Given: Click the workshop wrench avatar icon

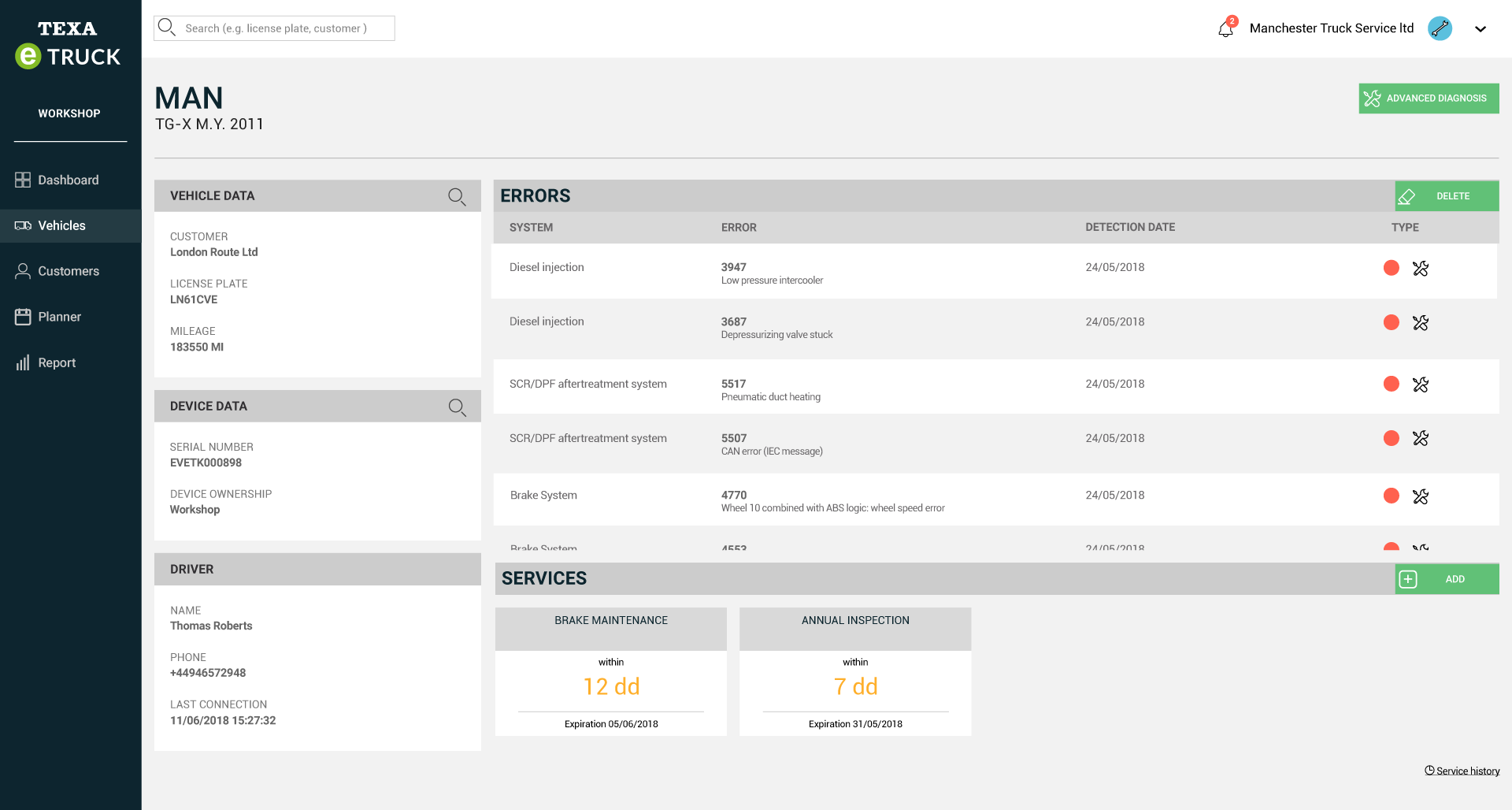Looking at the screenshot, I should (x=1440, y=28).
